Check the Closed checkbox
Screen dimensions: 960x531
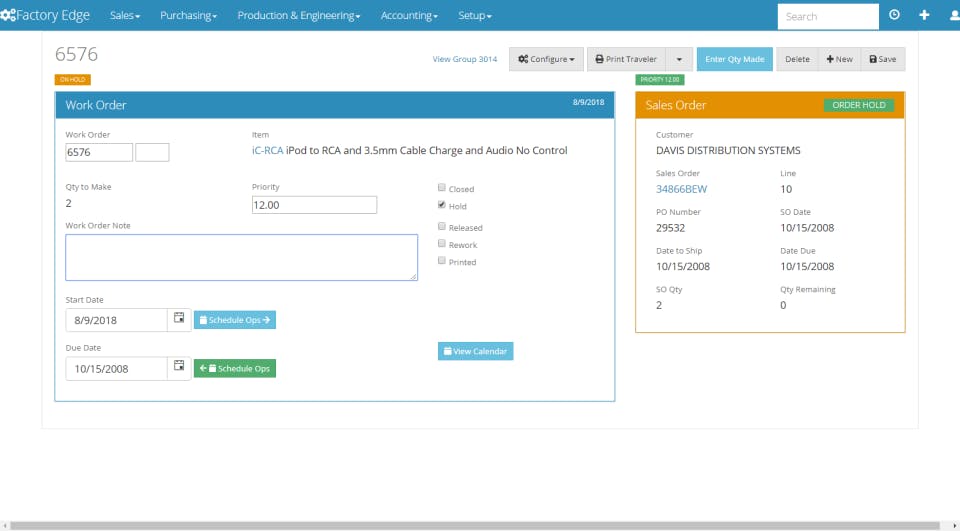pos(441,187)
